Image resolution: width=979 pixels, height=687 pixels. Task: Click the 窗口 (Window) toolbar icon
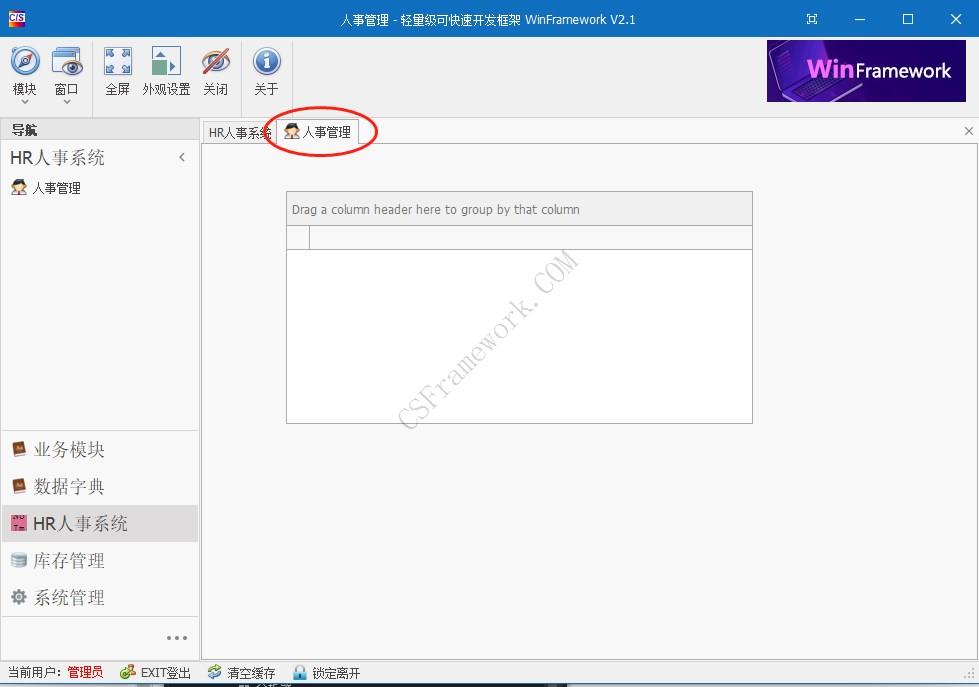click(x=66, y=62)
